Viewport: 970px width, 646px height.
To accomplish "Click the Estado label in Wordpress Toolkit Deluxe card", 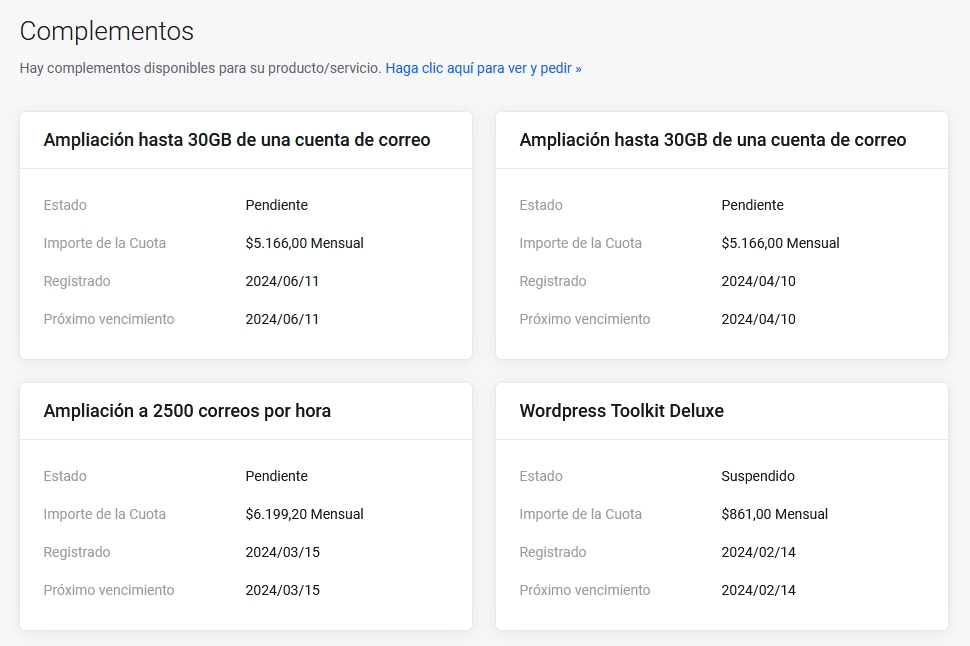I will click(x=541, y=477).
